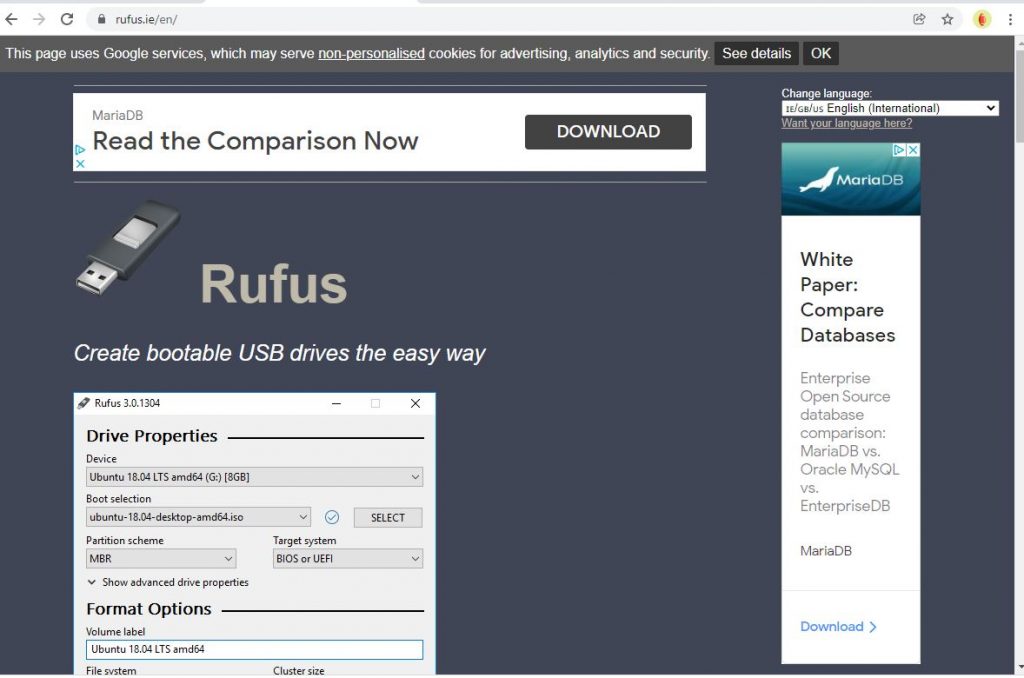This screenshot has width=1024, height=678.
Task: Open Chrome three-dot menu
Action: (x=1010, y=20)
